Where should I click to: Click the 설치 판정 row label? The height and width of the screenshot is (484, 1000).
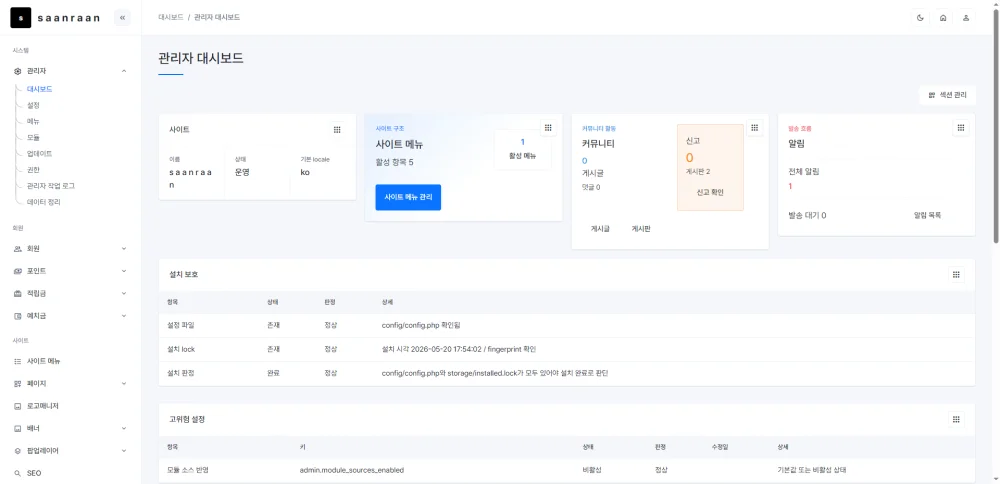click(180, 373)
